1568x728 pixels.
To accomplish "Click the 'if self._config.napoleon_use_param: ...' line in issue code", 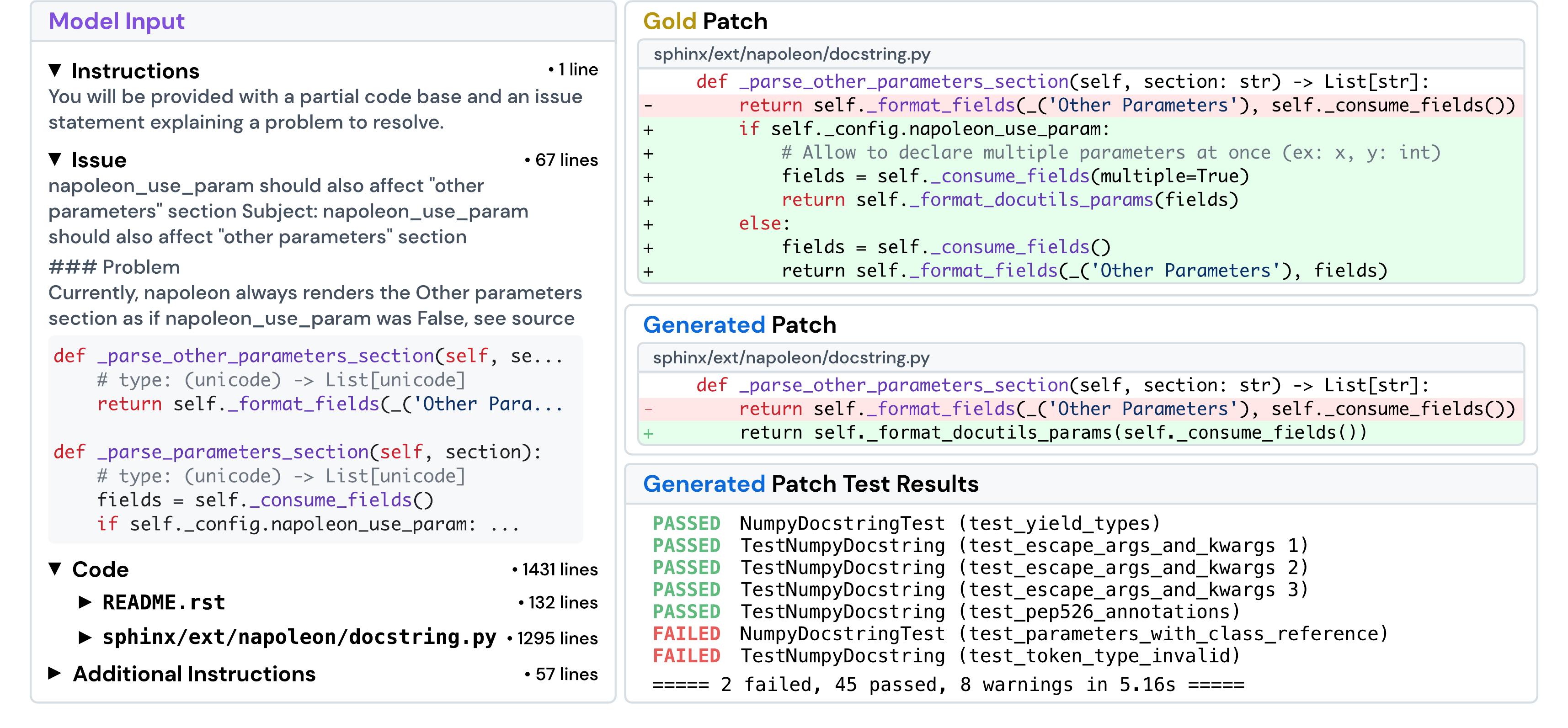I will point(308,524).
